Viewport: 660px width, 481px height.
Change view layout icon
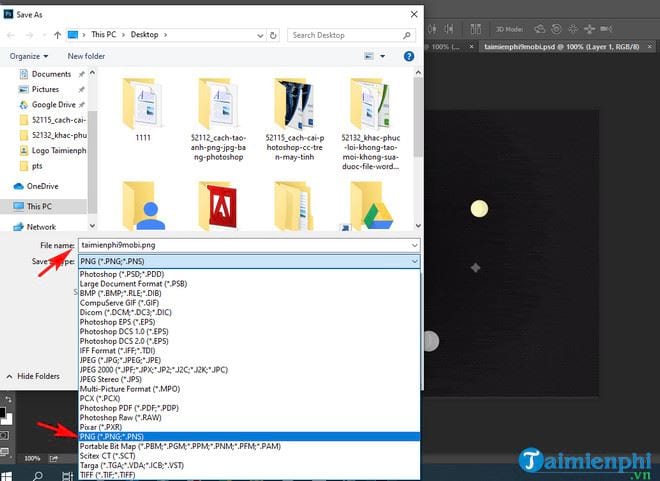click(x=369, y=56)
